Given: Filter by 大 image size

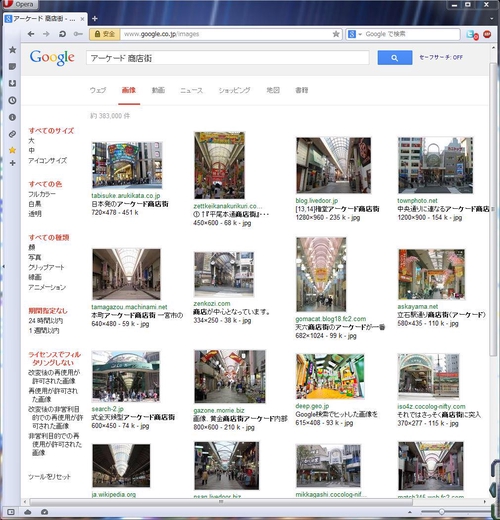Looking at the screenshot, I should click(x=31, y=140).
